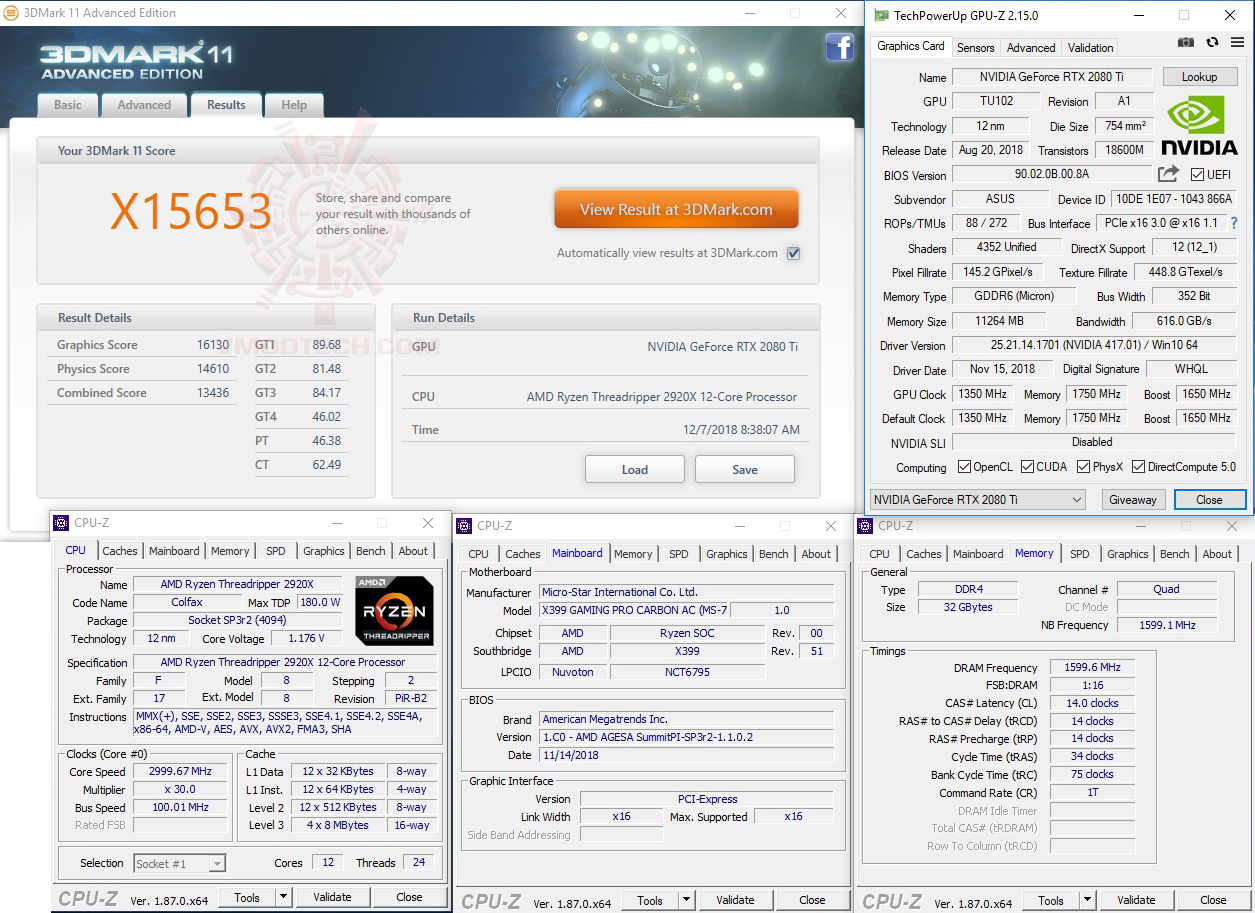The image size is (1255, 913).
Task: Click the GPU-Z refresh icon
Action: pos(1212,43)
